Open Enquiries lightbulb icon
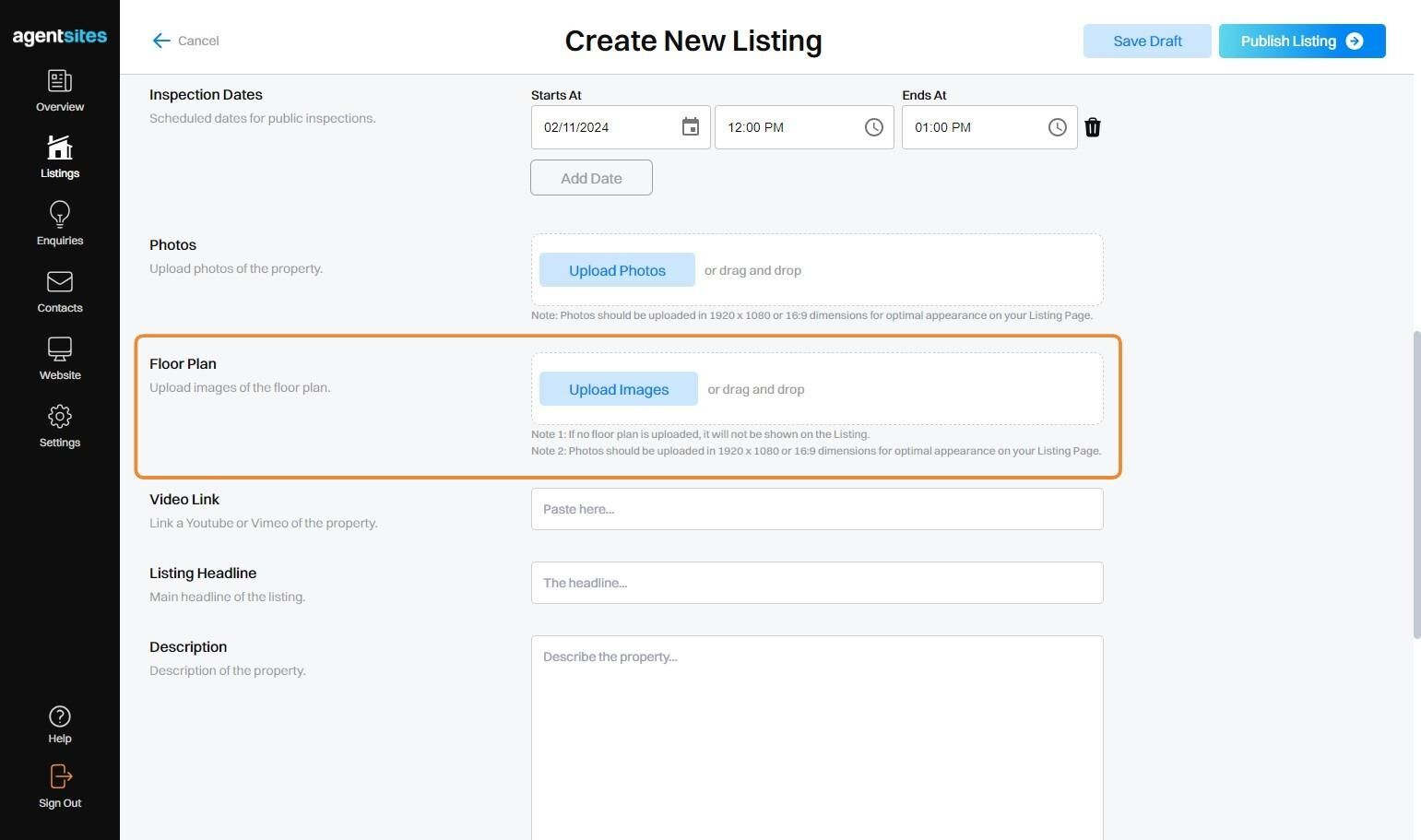1421x840 pixels. (x=60, y=215)
